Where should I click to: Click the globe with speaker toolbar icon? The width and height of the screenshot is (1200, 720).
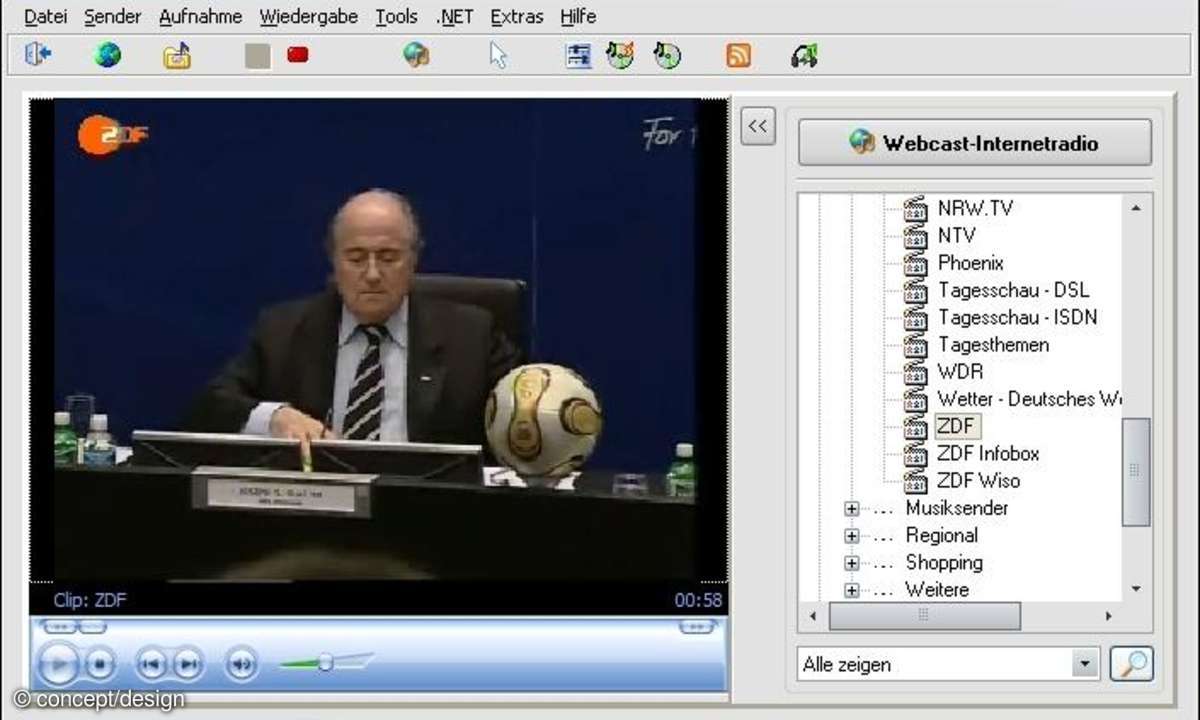point(417,55)
